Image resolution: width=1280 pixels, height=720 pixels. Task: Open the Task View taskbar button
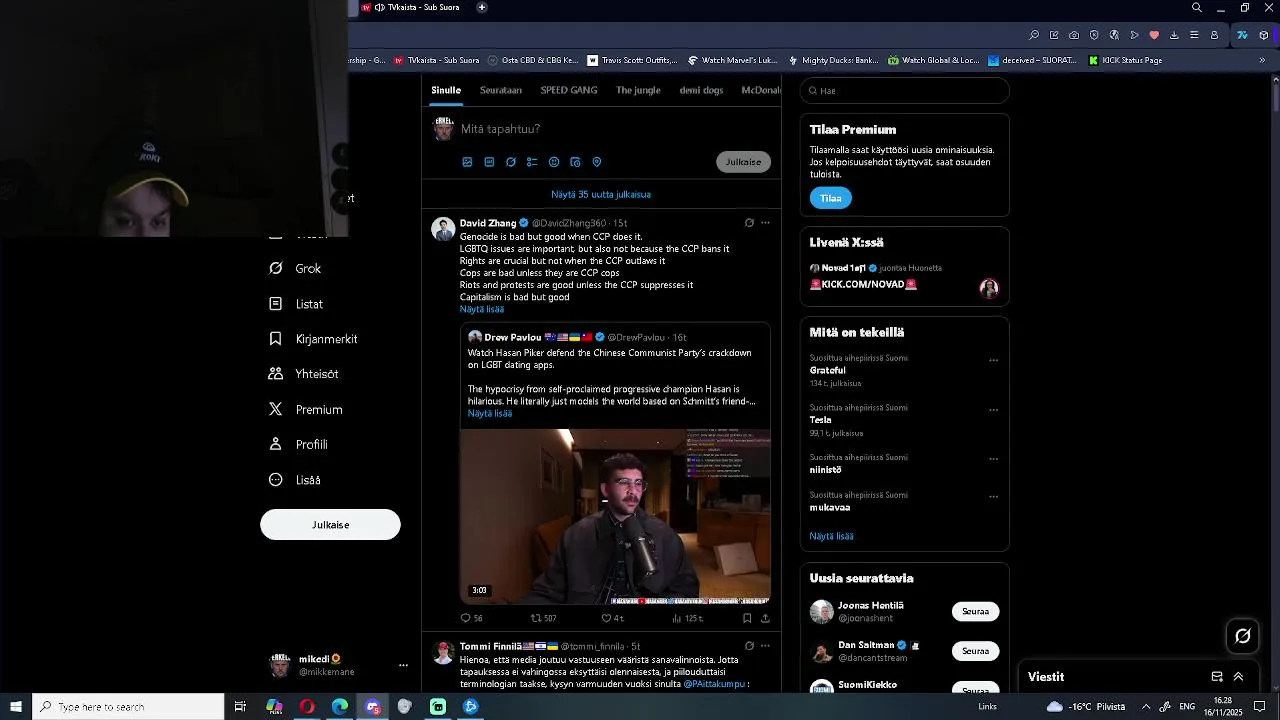click(x=240, y=707)
